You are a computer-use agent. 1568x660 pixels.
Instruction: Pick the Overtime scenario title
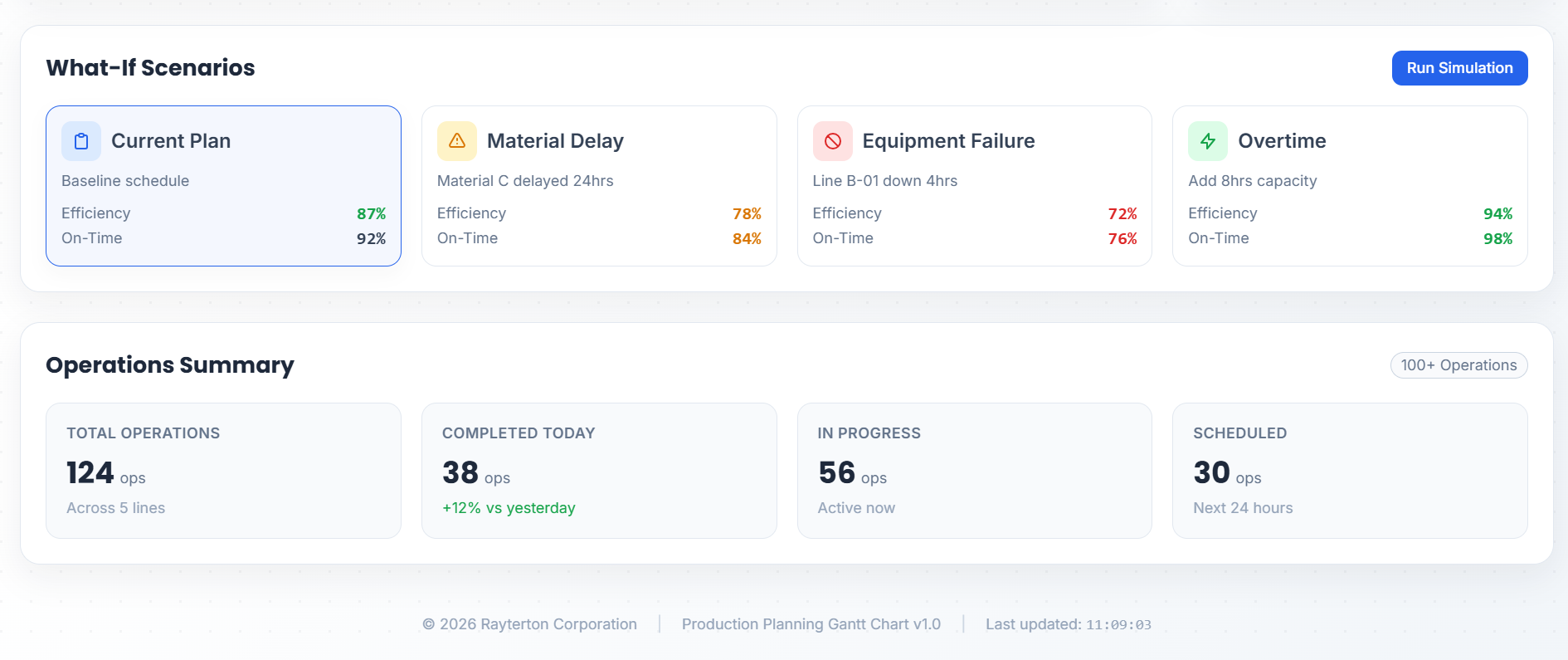point(1282,141)
